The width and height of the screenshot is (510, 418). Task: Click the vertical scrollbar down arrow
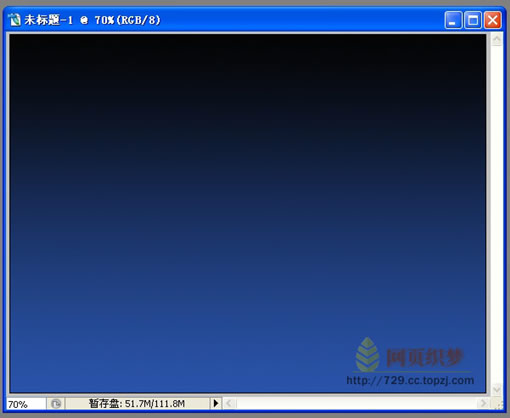[x=497, y=389]
